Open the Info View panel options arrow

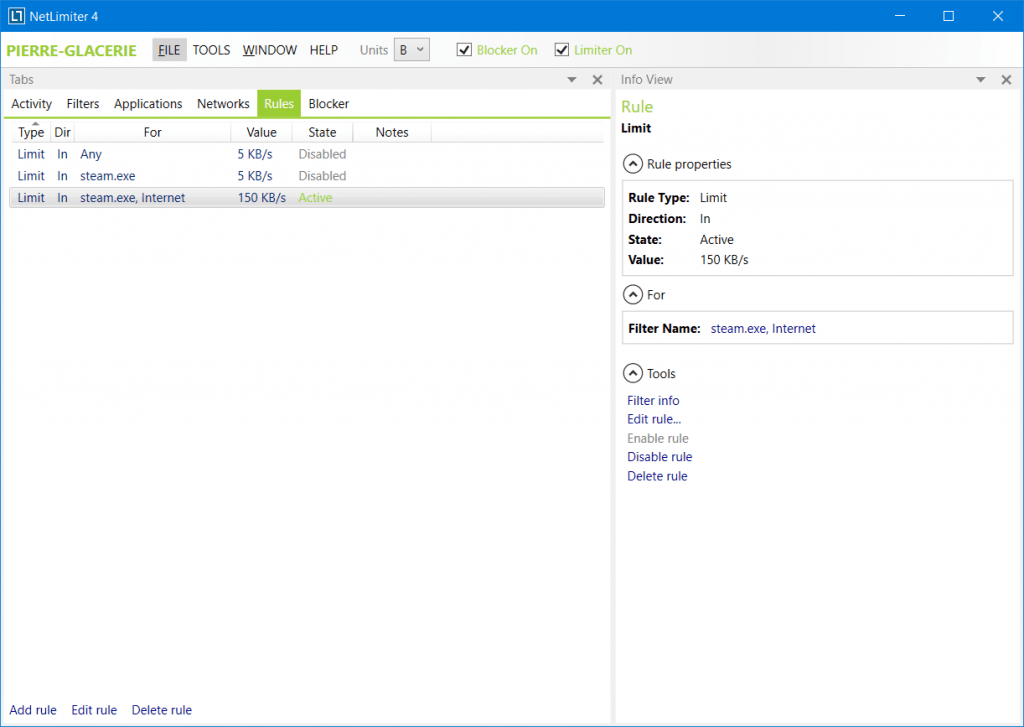(981, 79)
